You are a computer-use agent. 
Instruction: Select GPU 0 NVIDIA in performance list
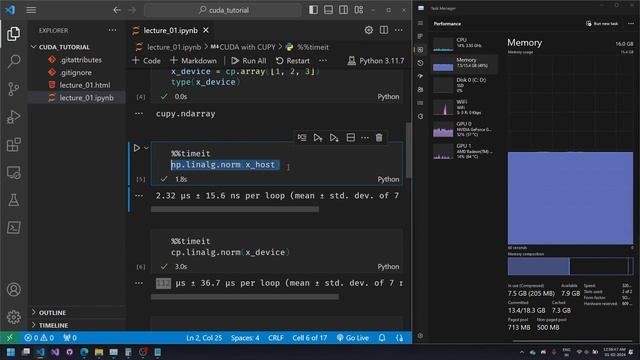tap(465, 129)
